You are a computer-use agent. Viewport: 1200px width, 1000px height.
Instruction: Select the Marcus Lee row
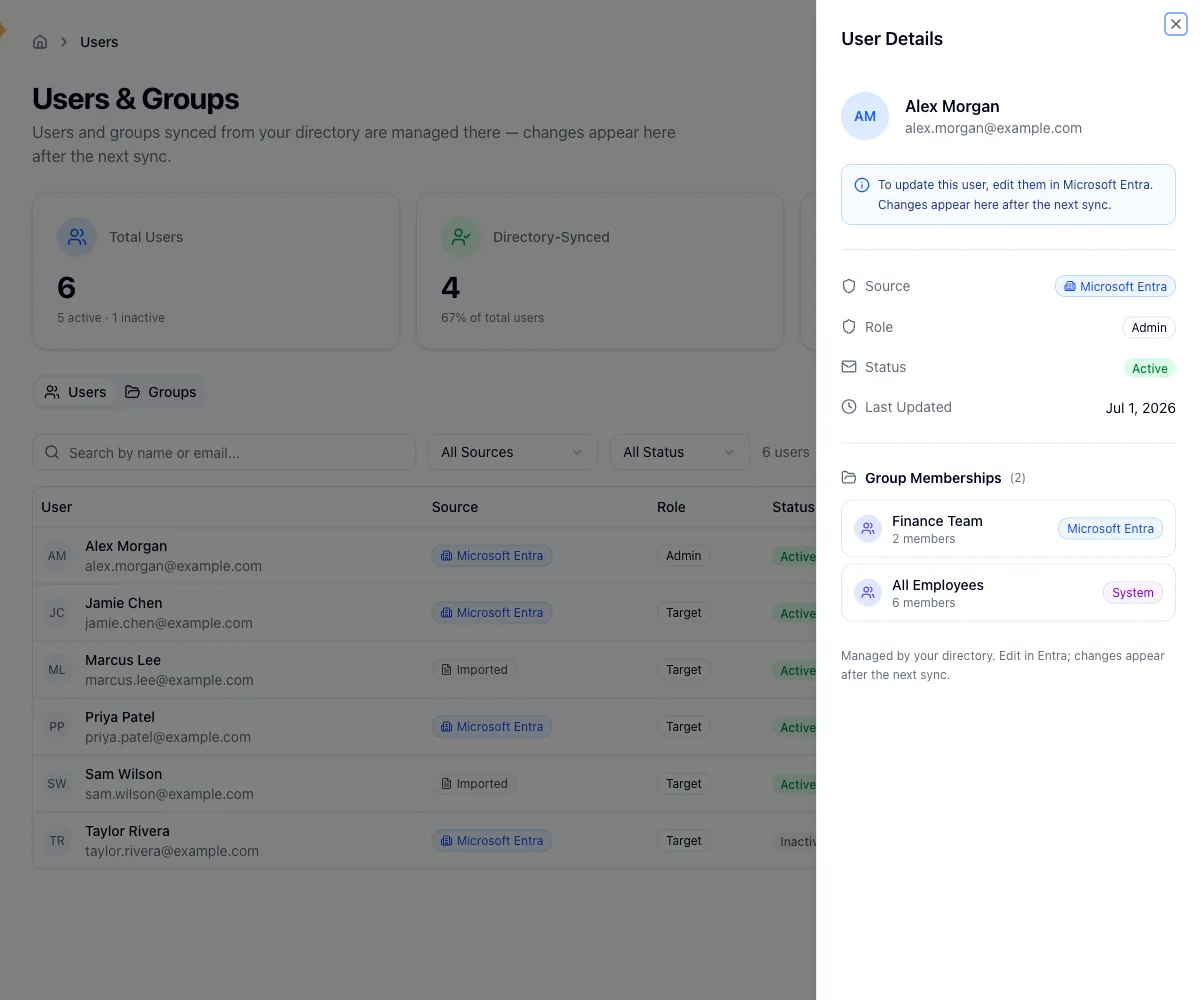424,670
